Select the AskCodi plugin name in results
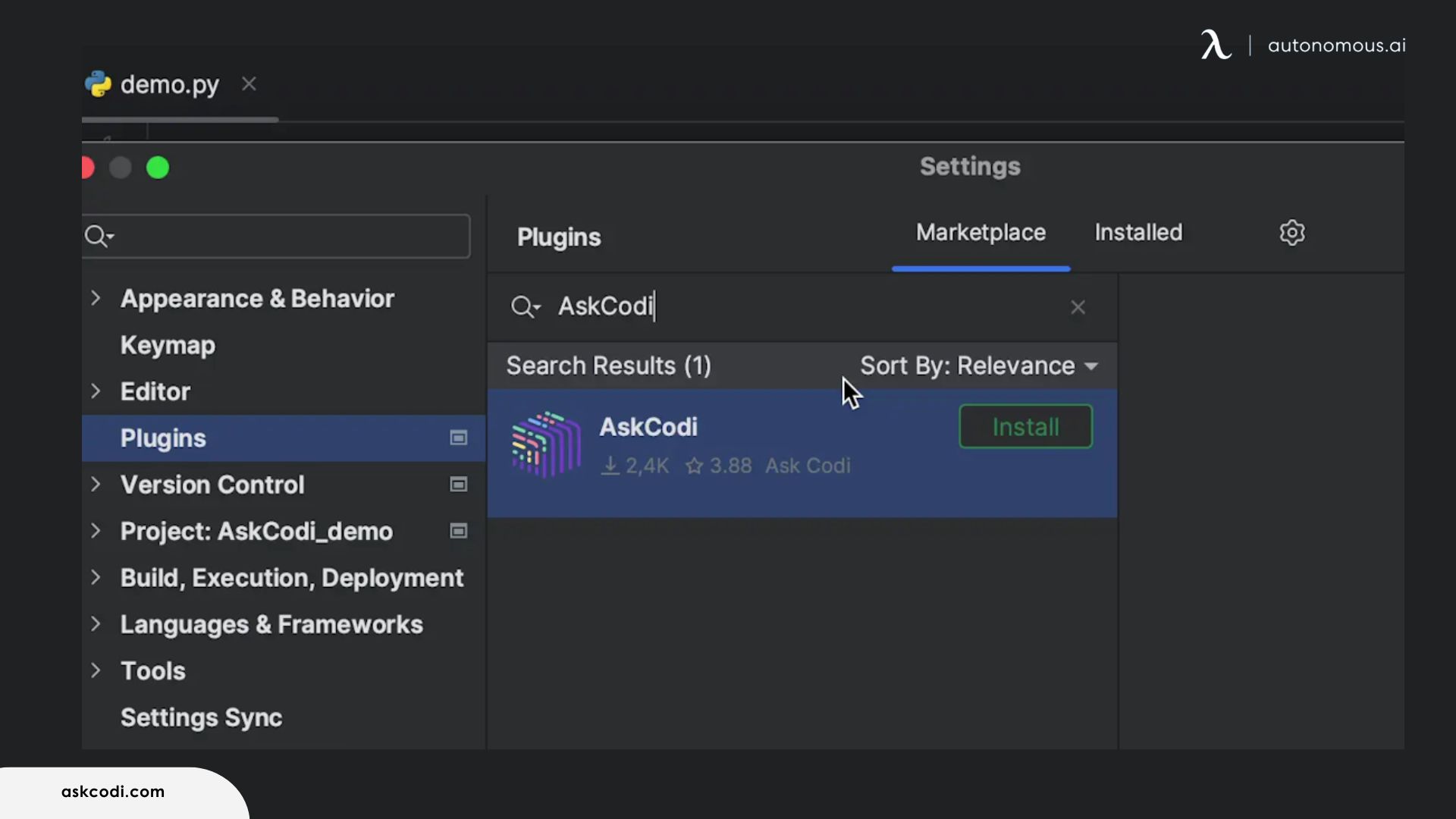The image size is (1456, 819). [648, 427]
